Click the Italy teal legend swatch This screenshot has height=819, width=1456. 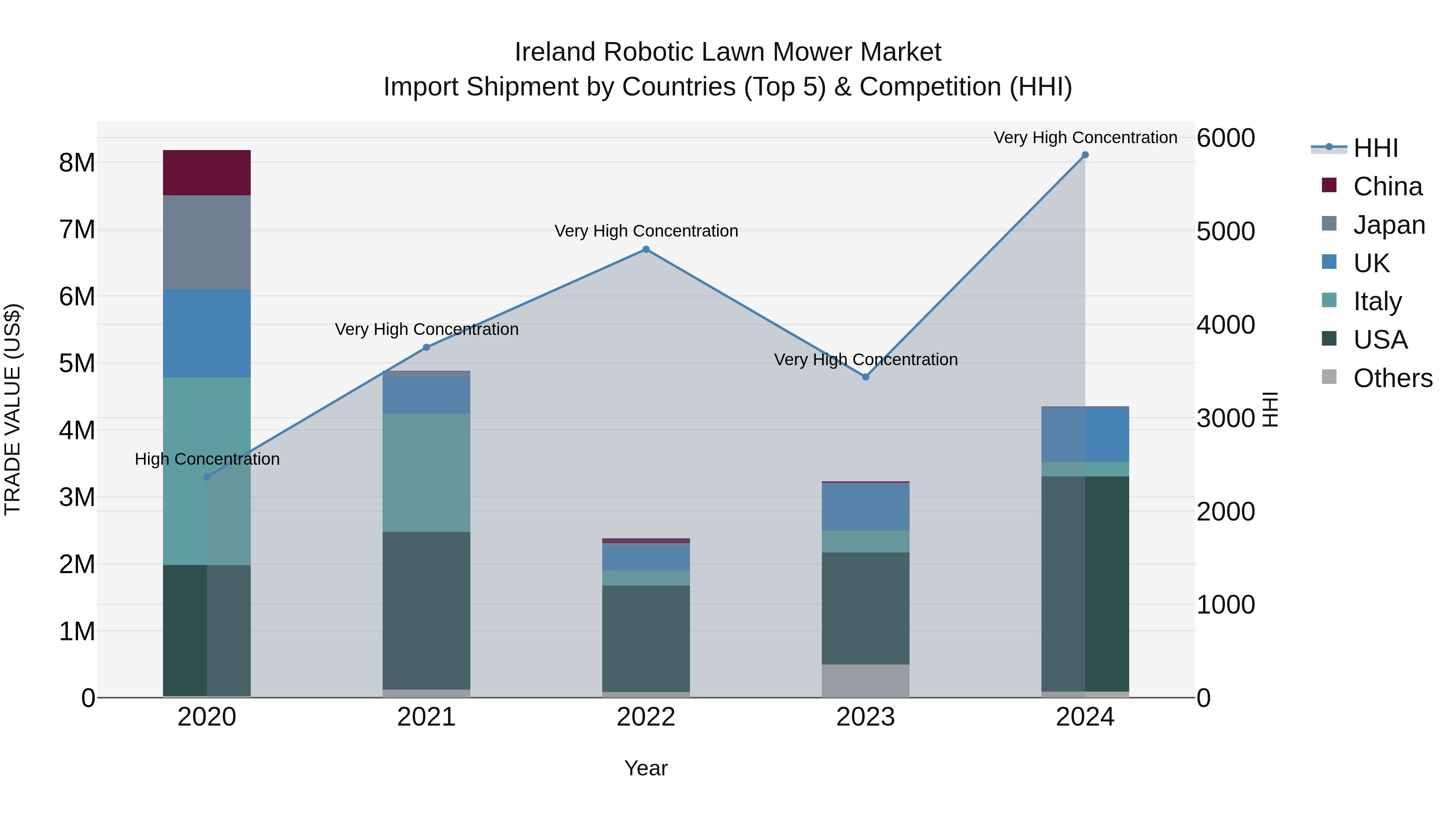(x=1329, y=300)
